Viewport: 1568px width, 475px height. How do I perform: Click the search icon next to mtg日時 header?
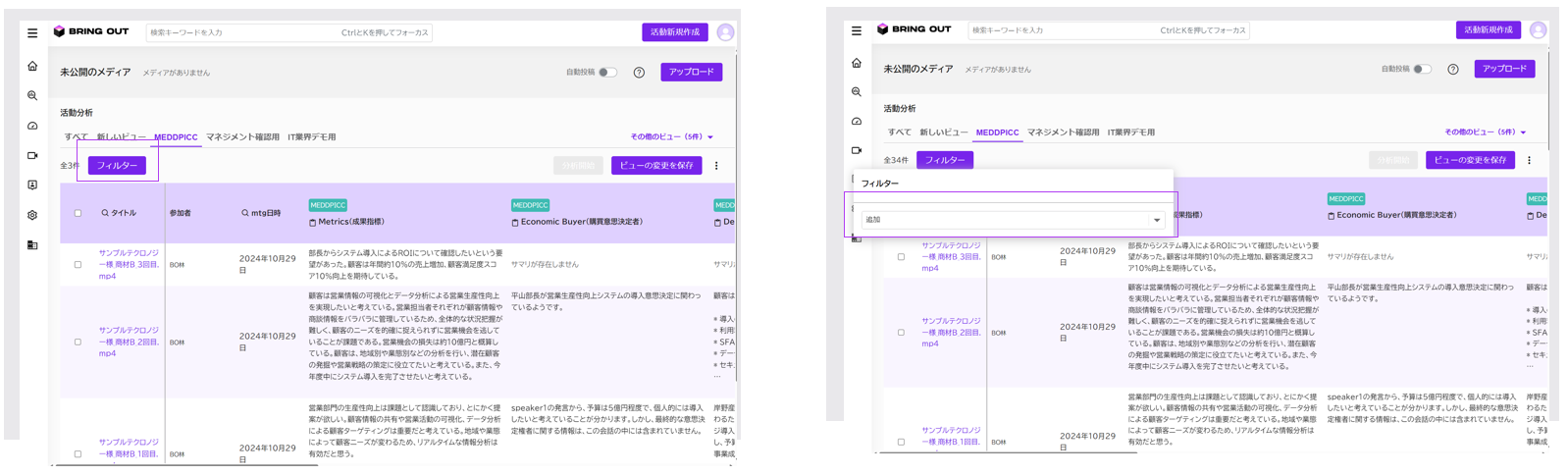(x=245, y=213)
